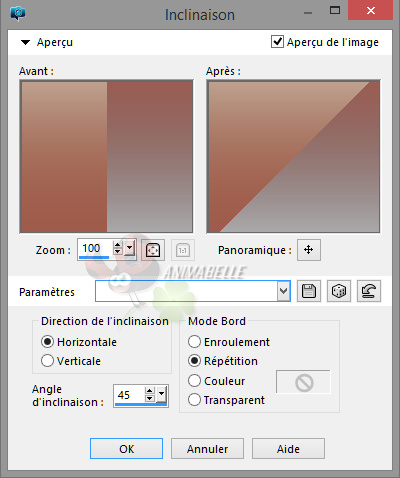Increase zoom value with up spinner arrow
The image size is (400, 478).
(117, 245)
